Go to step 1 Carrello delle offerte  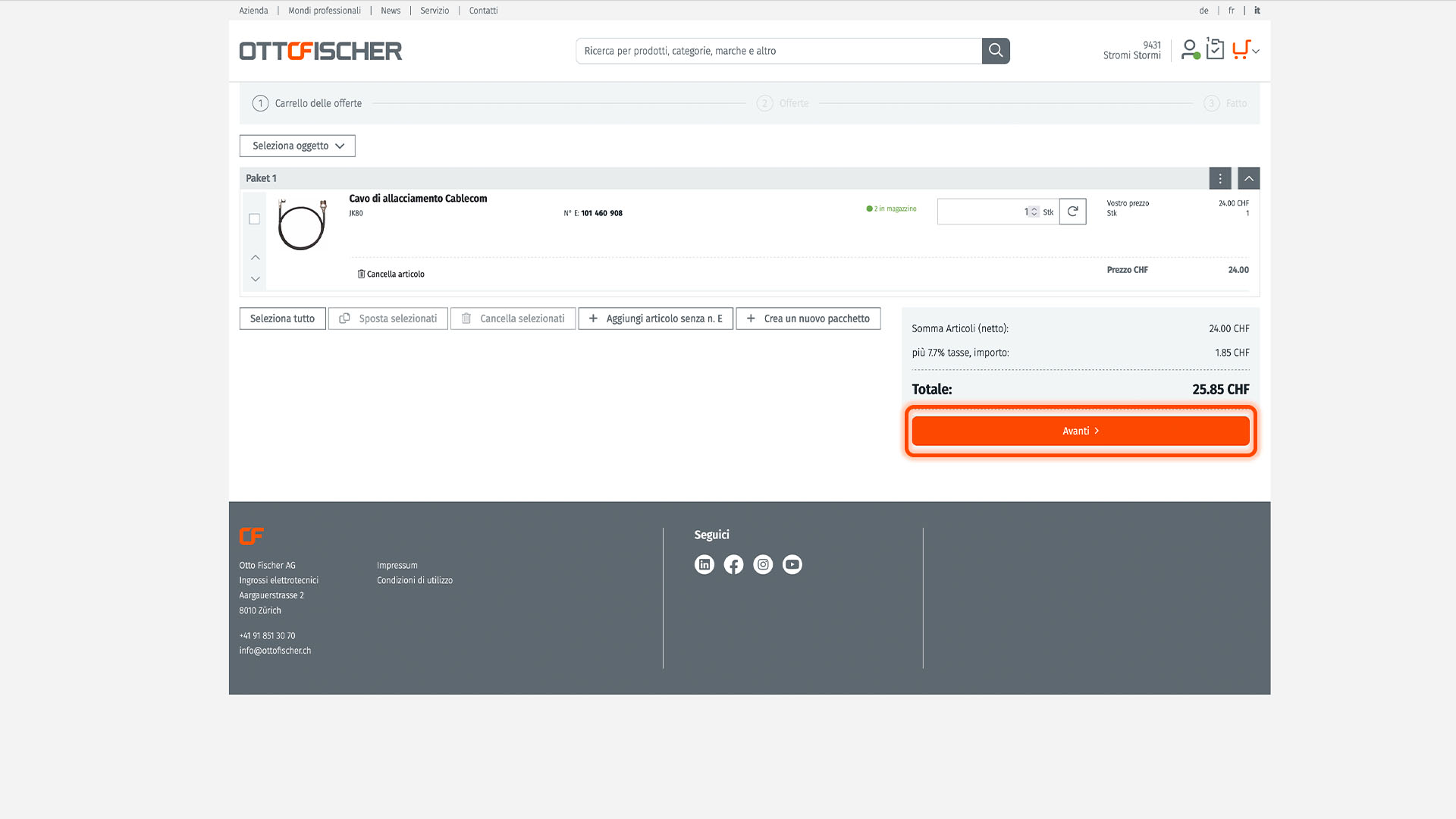(x=307, y=103)
